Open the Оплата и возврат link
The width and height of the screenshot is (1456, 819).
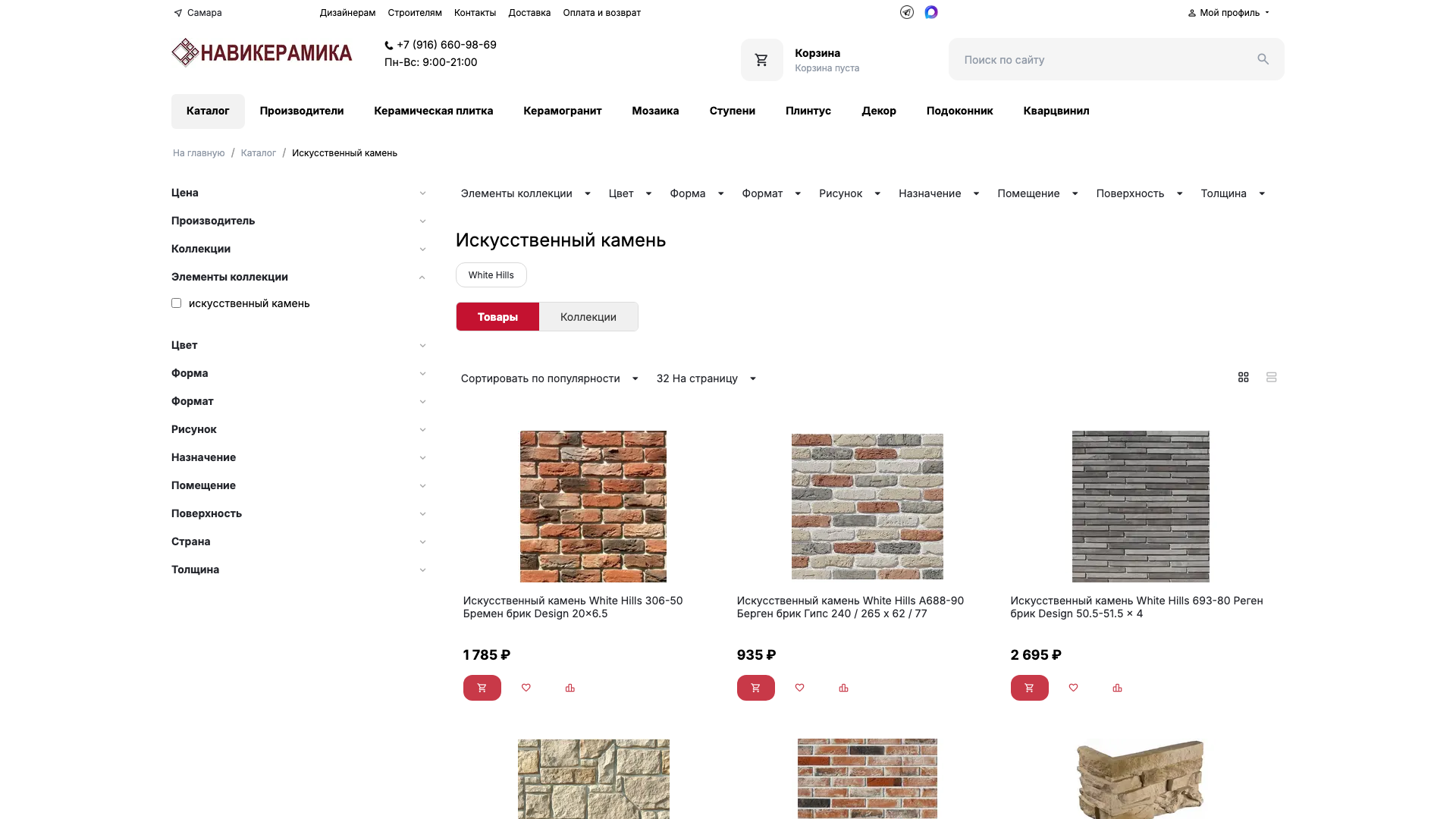[x=602, y=13]
